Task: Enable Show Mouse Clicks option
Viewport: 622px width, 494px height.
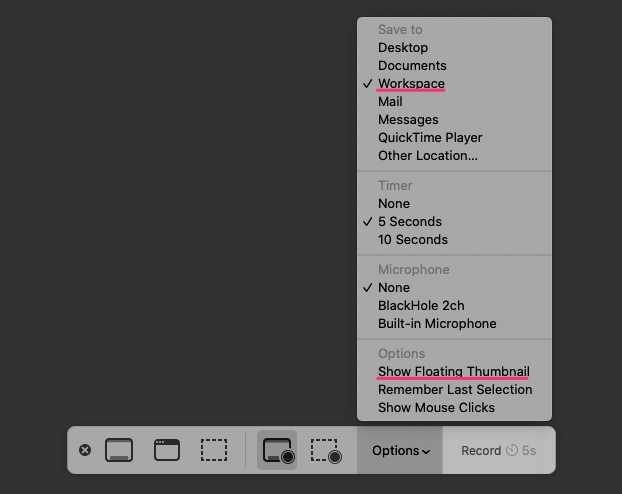Action: pyautogui.click(x=436, y=407)
